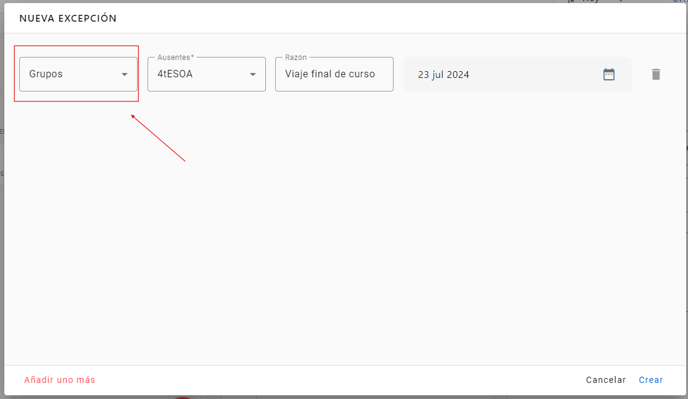This screenshot has height=399, width=688.
Task: Confirm the exception with Crear
Action: coord(651,380)
